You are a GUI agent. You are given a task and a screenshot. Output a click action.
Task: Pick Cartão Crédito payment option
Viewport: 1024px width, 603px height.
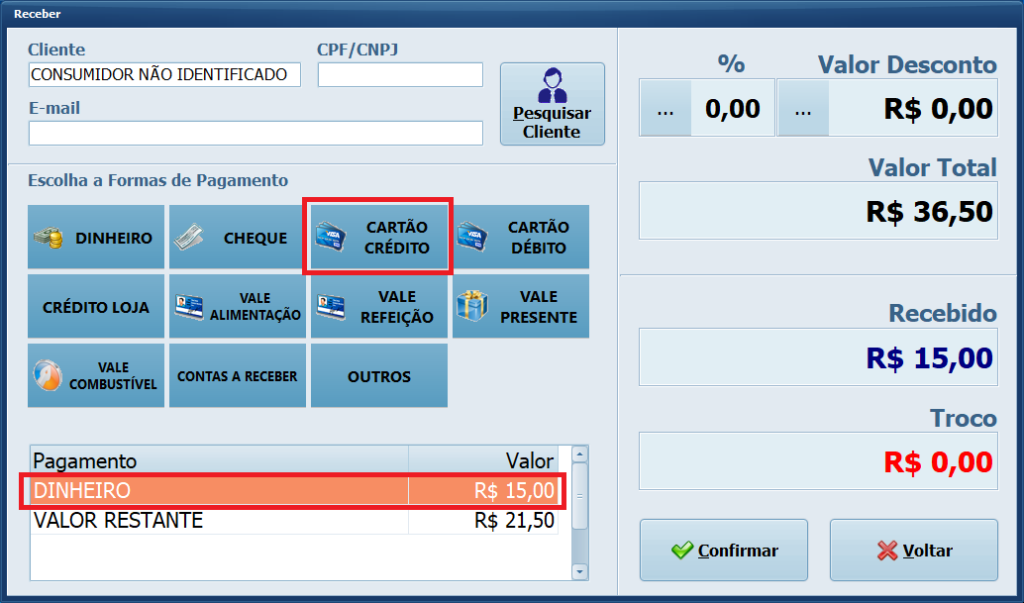(x=379, y=238)
